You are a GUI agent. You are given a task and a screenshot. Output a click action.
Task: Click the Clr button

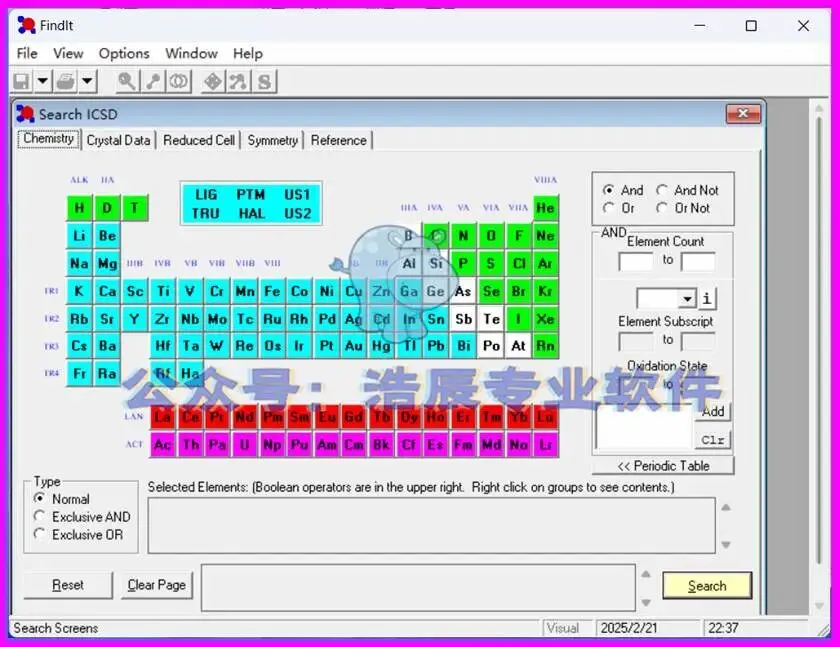(713, 440)
